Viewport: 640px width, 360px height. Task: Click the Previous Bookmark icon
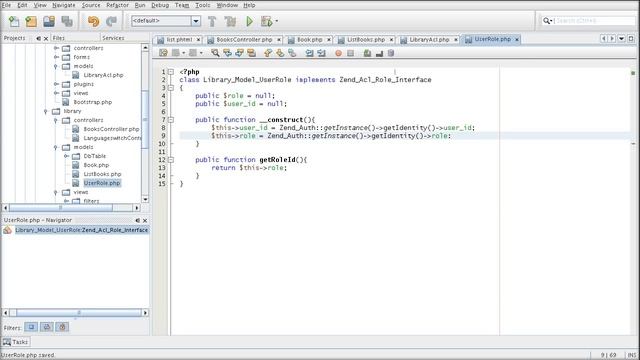[x=268, y=53]
